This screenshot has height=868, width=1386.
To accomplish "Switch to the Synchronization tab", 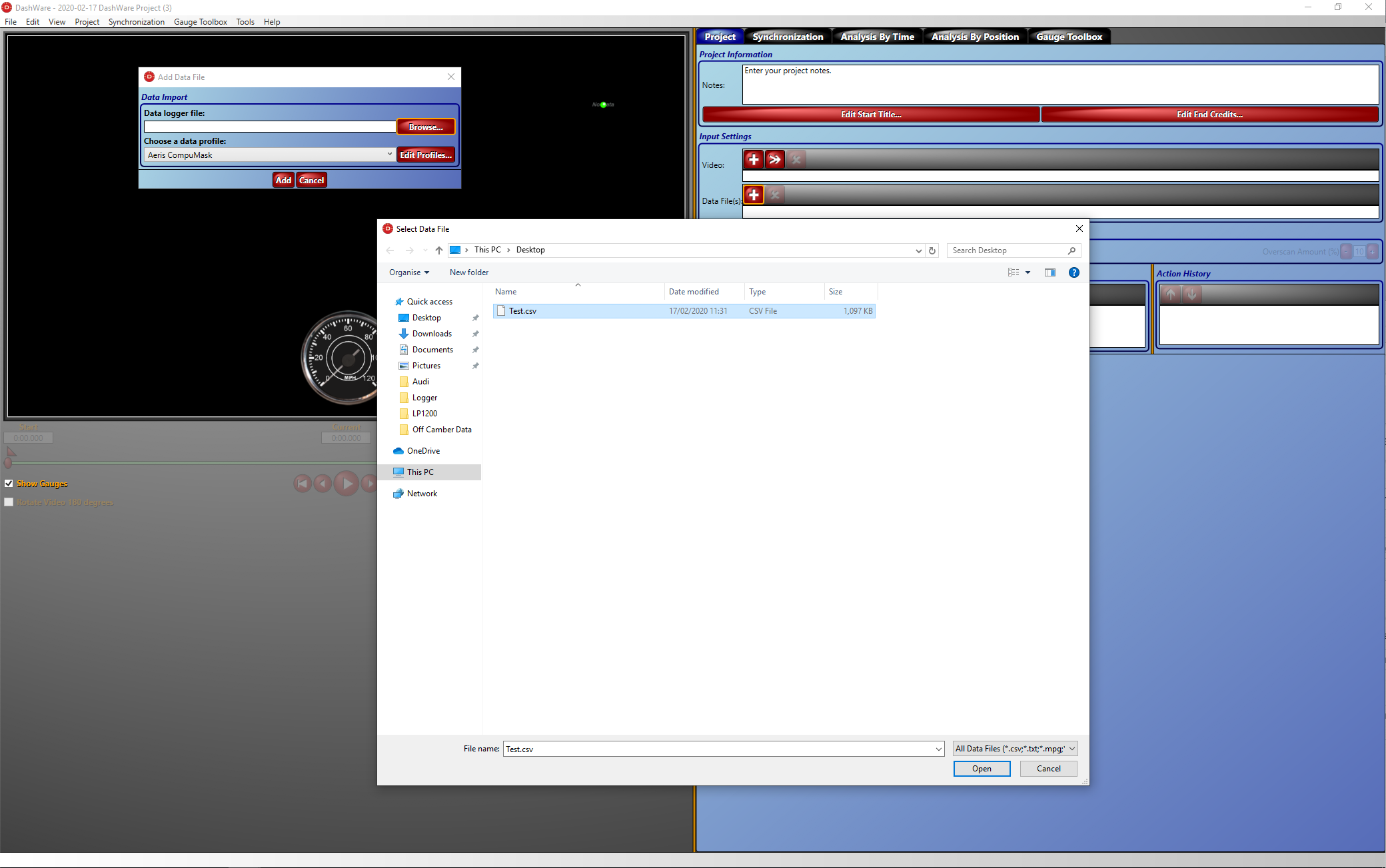I will [x=788, y=37].
